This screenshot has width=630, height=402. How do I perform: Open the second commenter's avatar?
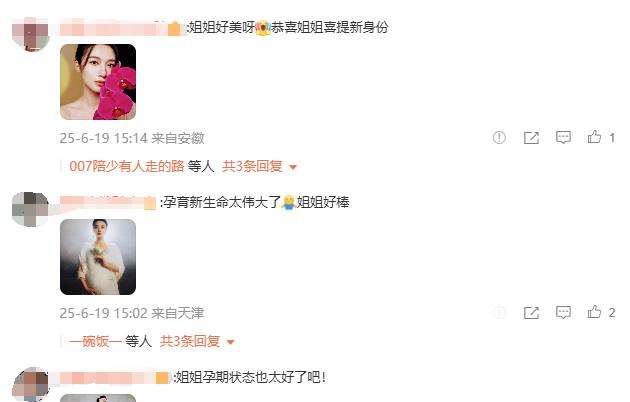pos(30,209)
